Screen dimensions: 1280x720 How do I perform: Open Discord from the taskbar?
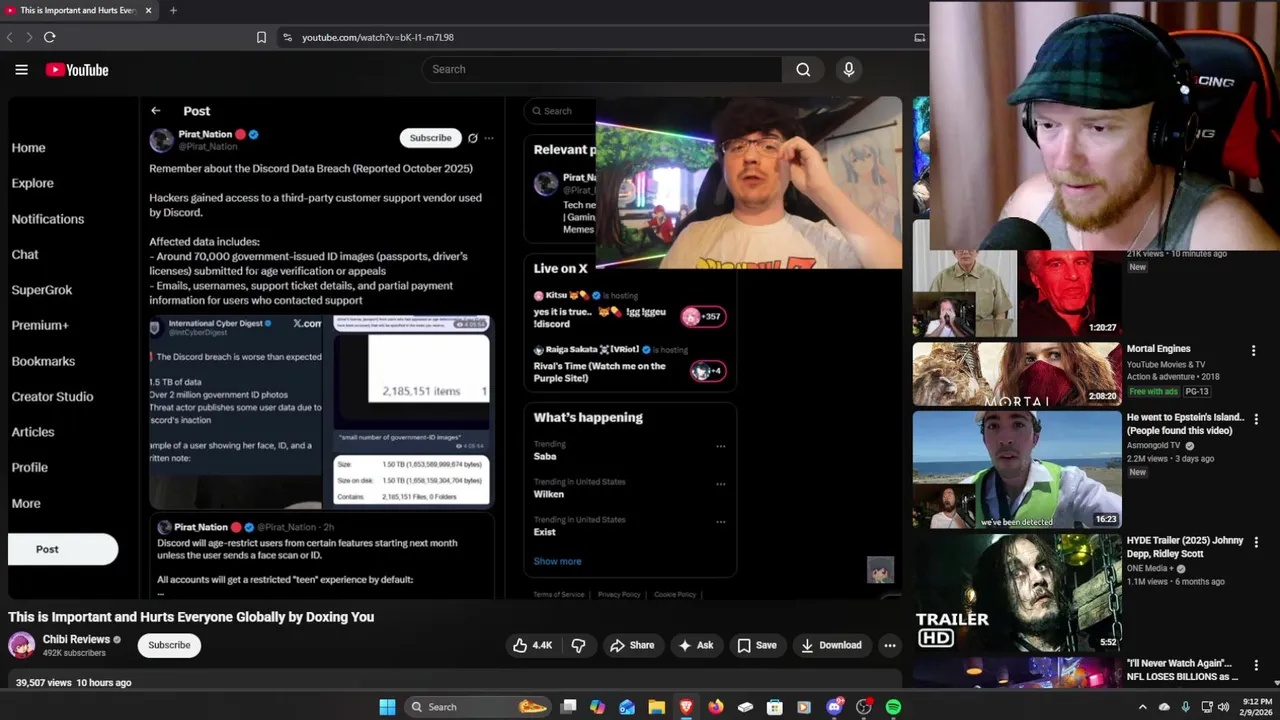pyautogui.click(x=835, y=707)
